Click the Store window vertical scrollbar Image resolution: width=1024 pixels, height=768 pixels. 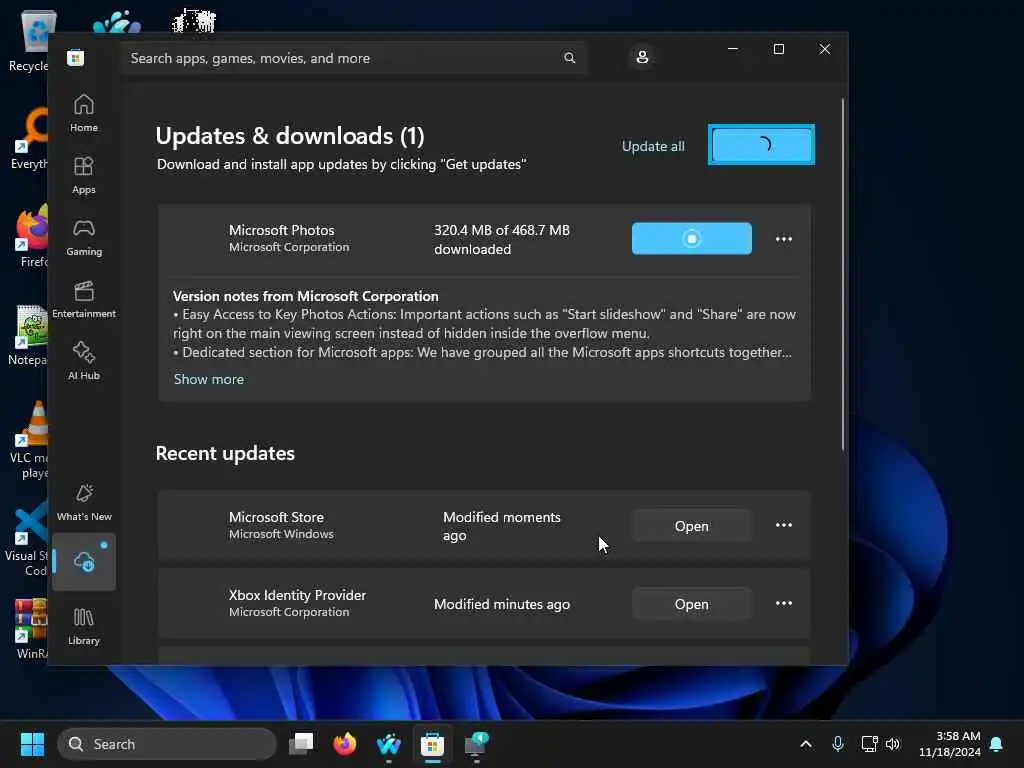[843, 274]
